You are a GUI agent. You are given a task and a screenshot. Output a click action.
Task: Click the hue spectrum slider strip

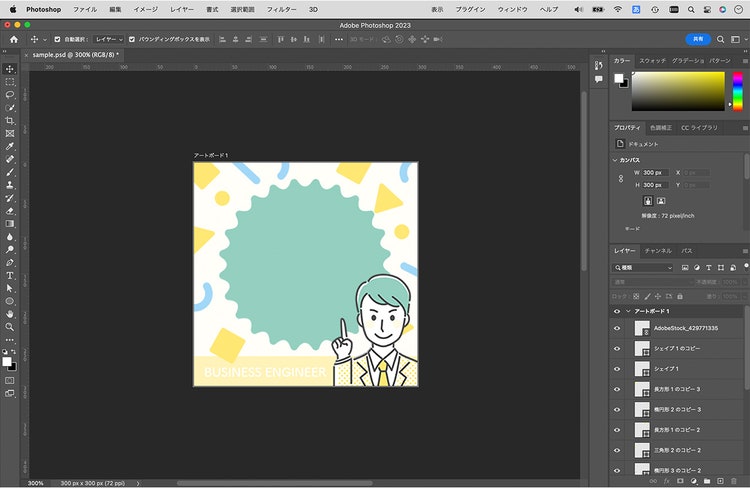coord(738,91)
